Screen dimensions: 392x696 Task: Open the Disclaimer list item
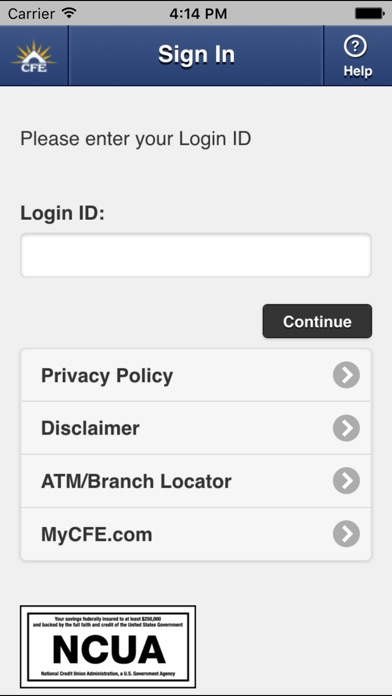pyautogui.click(x=196, y=428)
